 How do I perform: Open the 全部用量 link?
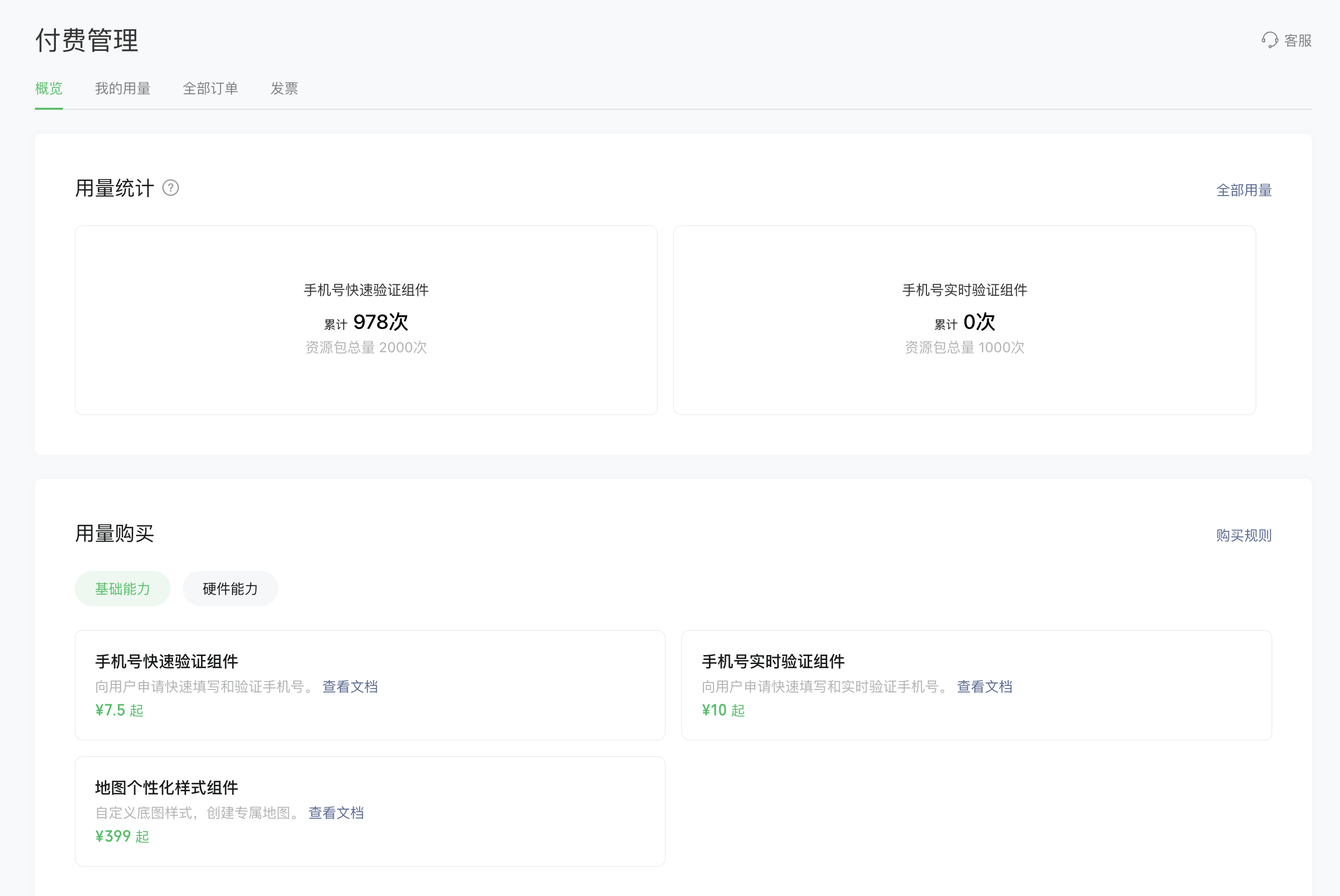point(1243,190)
